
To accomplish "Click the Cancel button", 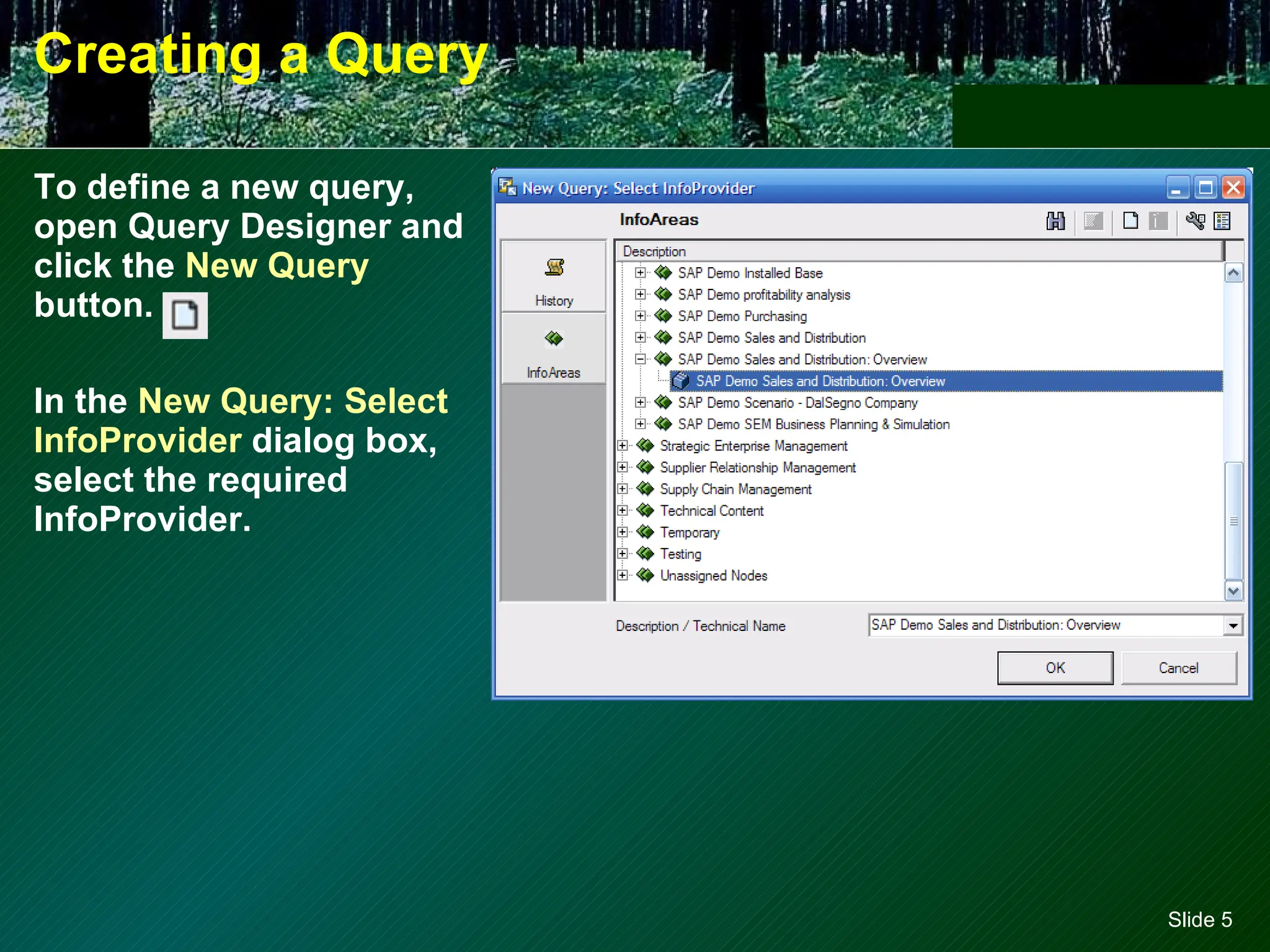I will (1178, 668).
